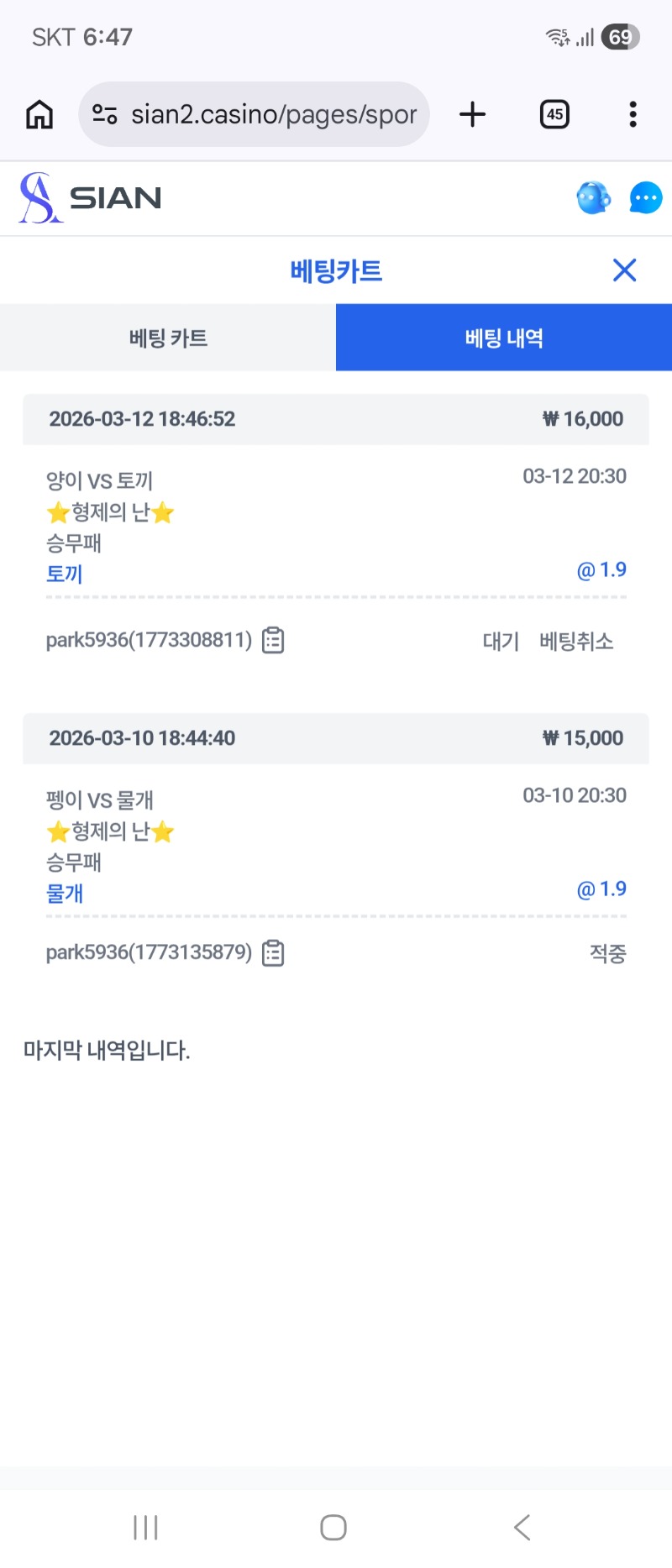The width and height of the screenshot is (672, 1568).
Task: Tap the 물개 bet selection link
Action: 65,894
